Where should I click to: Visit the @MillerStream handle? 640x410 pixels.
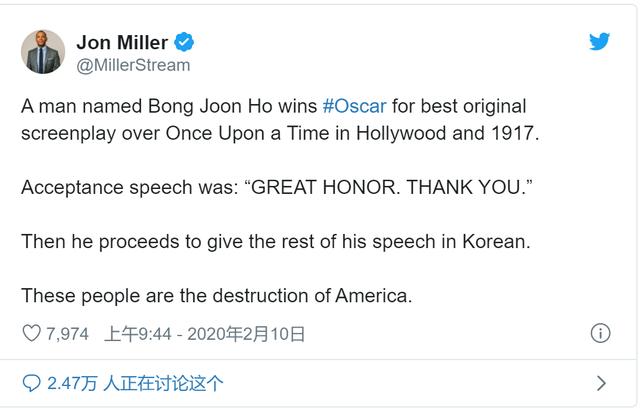tap(133, 65)
